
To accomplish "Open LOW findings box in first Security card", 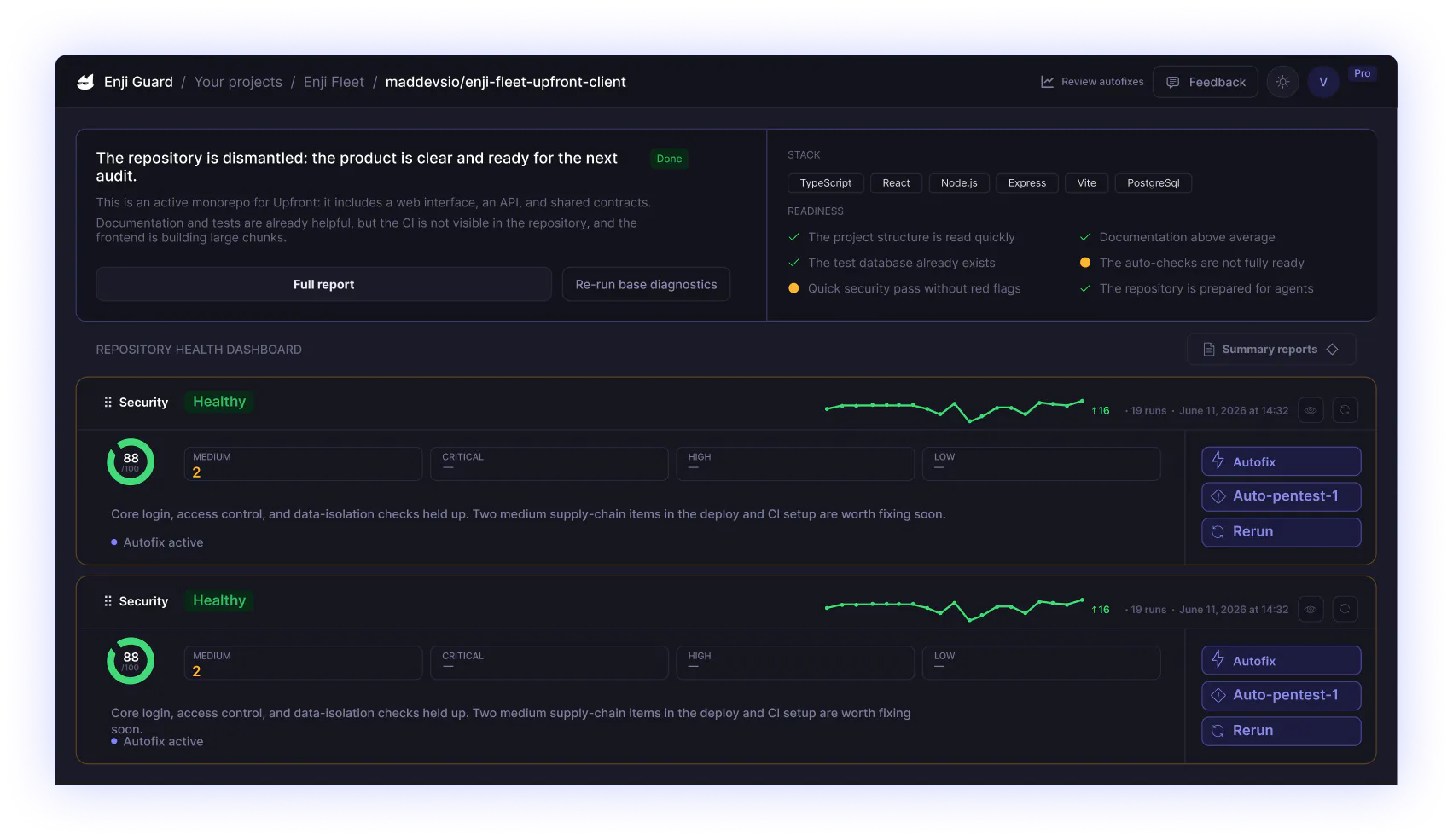I will click(x=1041, y=464).
